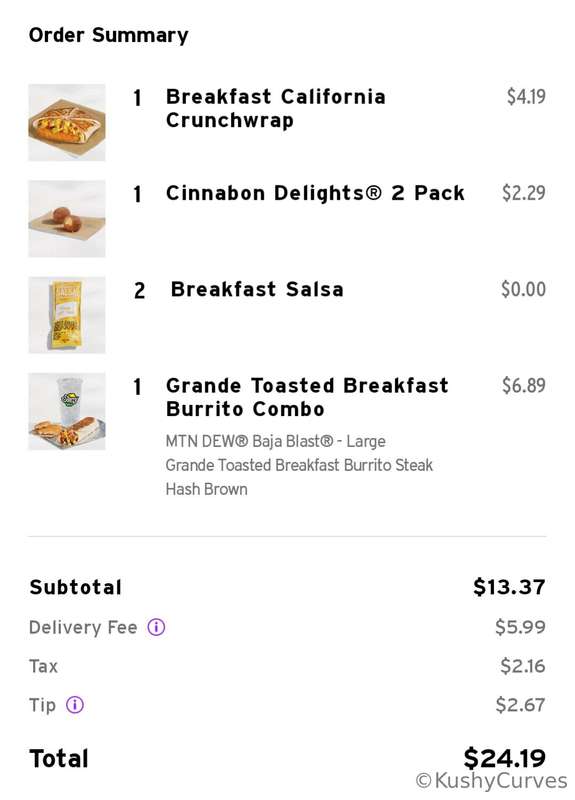
Task: Click the Delivery Fee label
Action: pyautogui.click(x=83, y=627)
